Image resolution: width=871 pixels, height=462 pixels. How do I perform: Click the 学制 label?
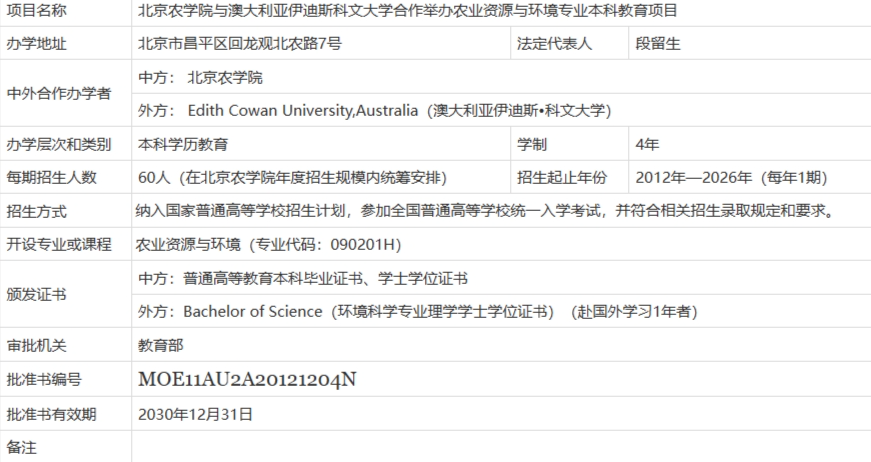pos(532,144)
